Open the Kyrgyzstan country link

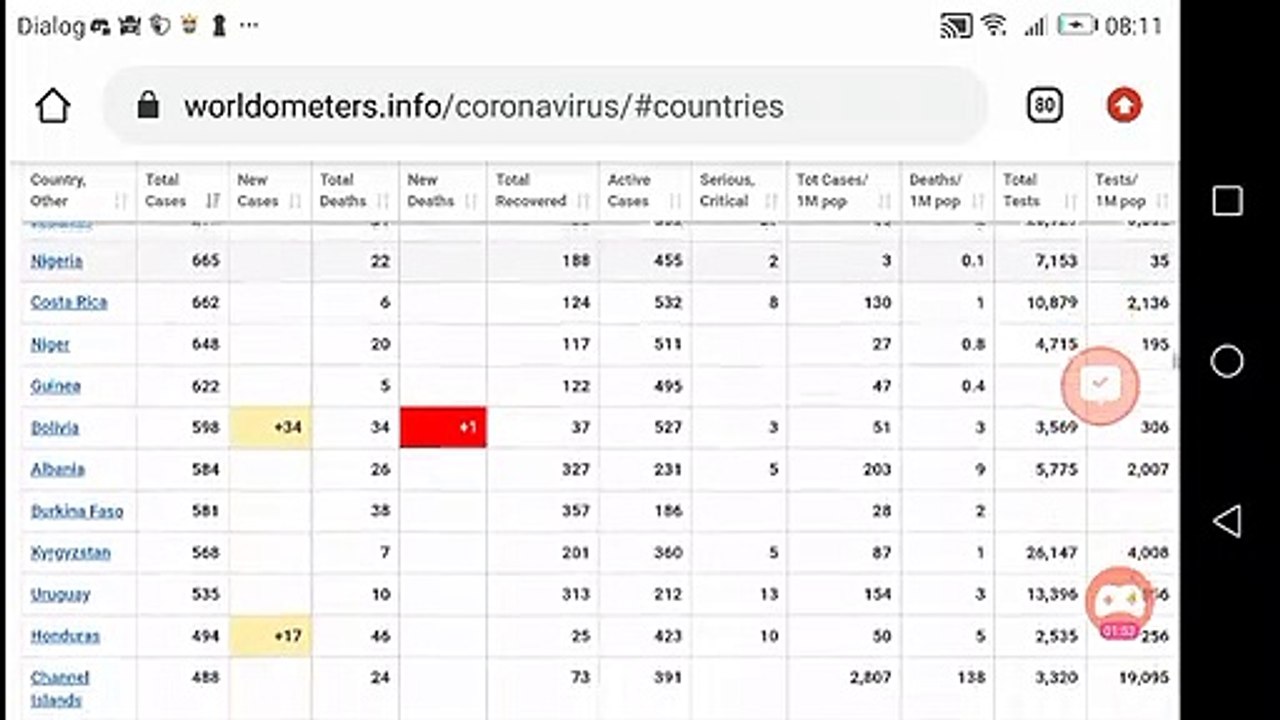(70, 553)
